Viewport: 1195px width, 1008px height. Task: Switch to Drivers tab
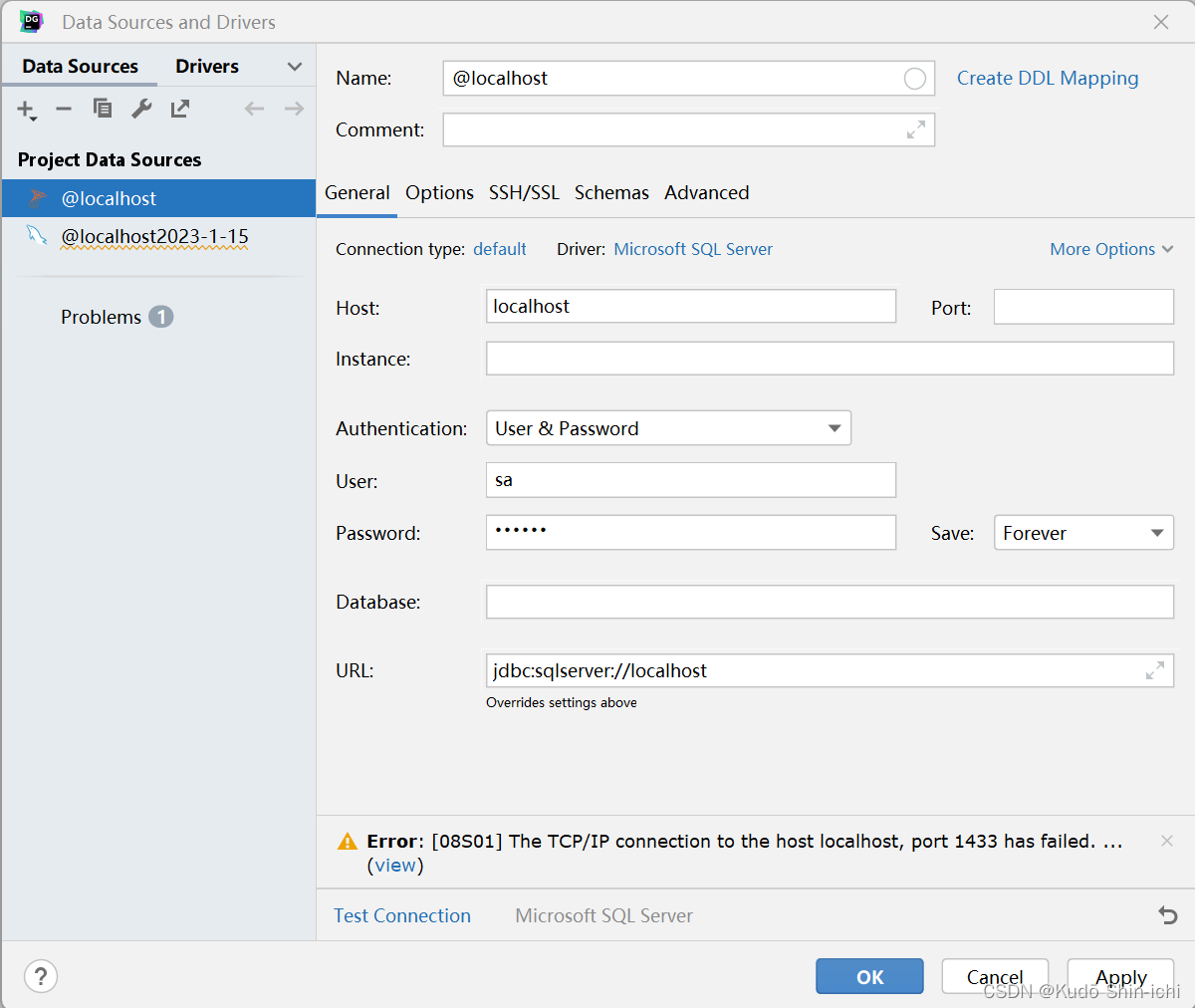207,66
